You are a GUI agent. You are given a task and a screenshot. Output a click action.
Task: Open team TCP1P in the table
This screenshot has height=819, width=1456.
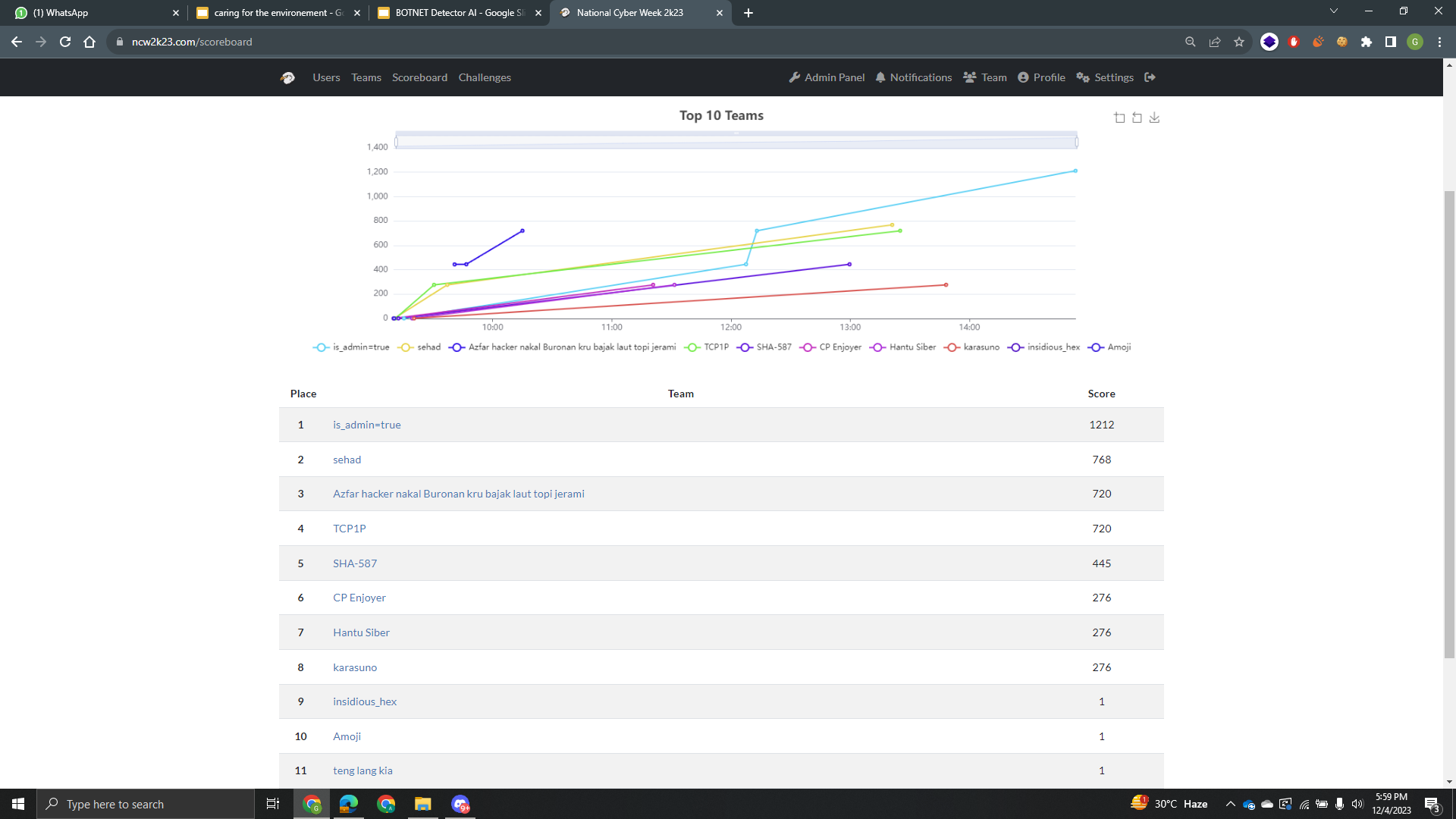coord(349,529)
